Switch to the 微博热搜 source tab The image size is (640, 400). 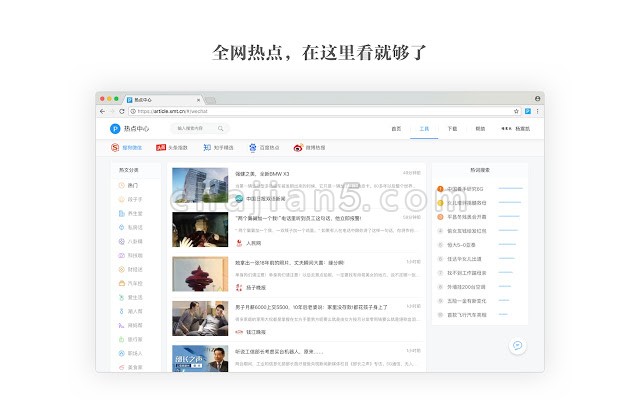315,148
